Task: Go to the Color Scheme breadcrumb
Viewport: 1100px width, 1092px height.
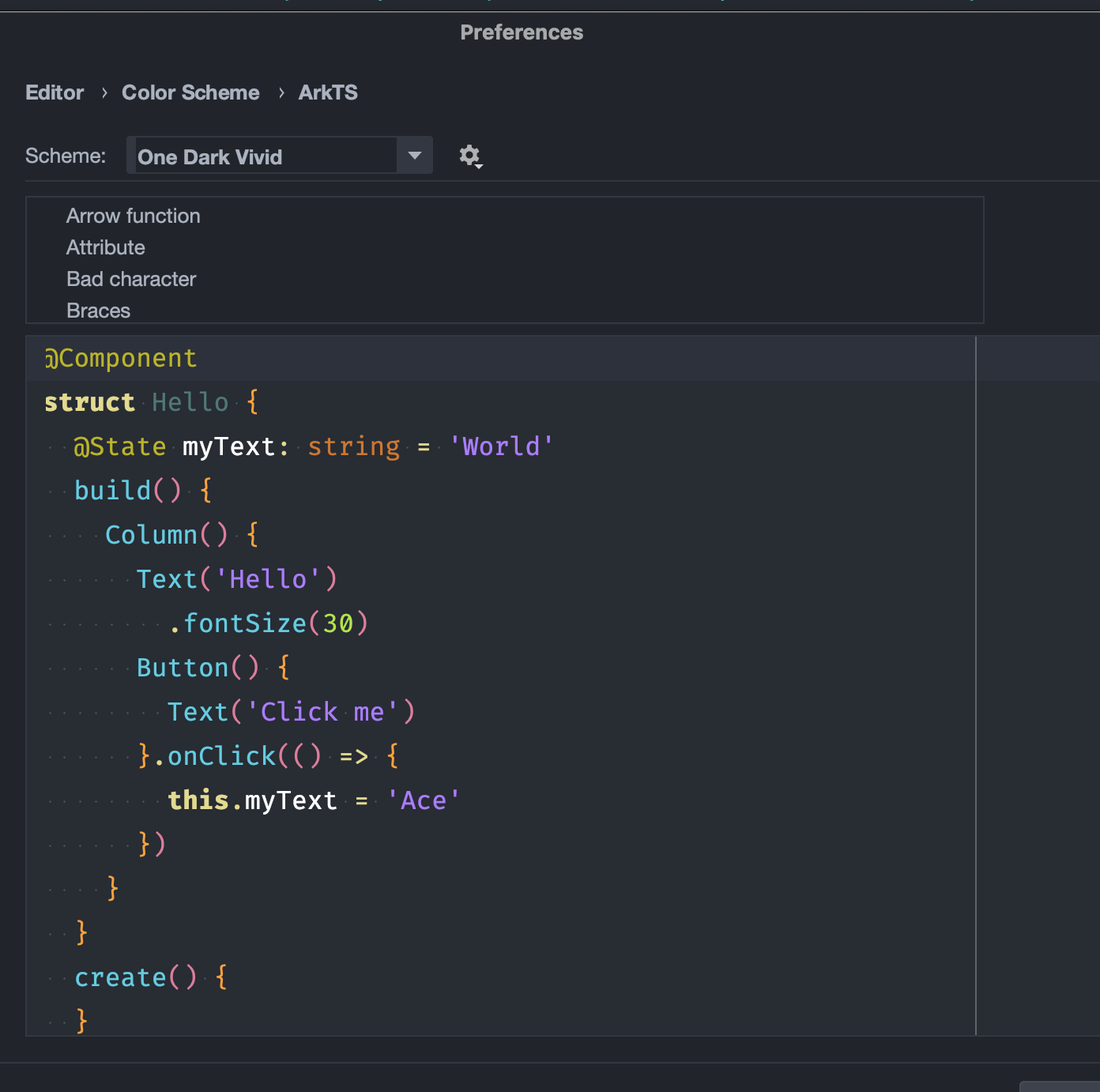Action: click(x=190, y=92)
